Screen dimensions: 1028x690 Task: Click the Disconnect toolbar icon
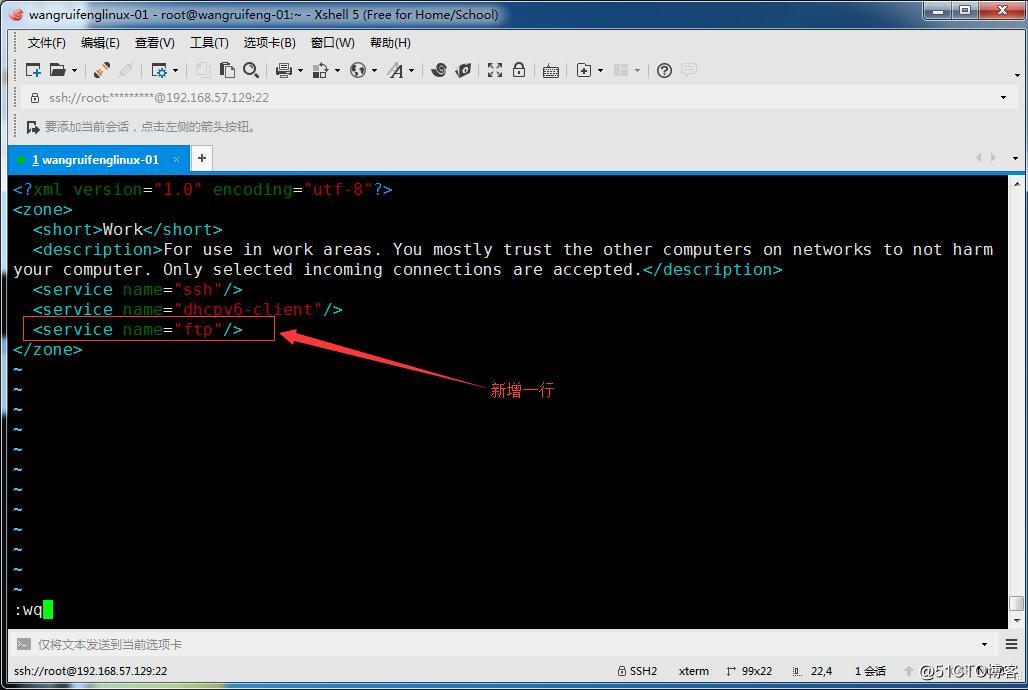click(x=126, y=70)
